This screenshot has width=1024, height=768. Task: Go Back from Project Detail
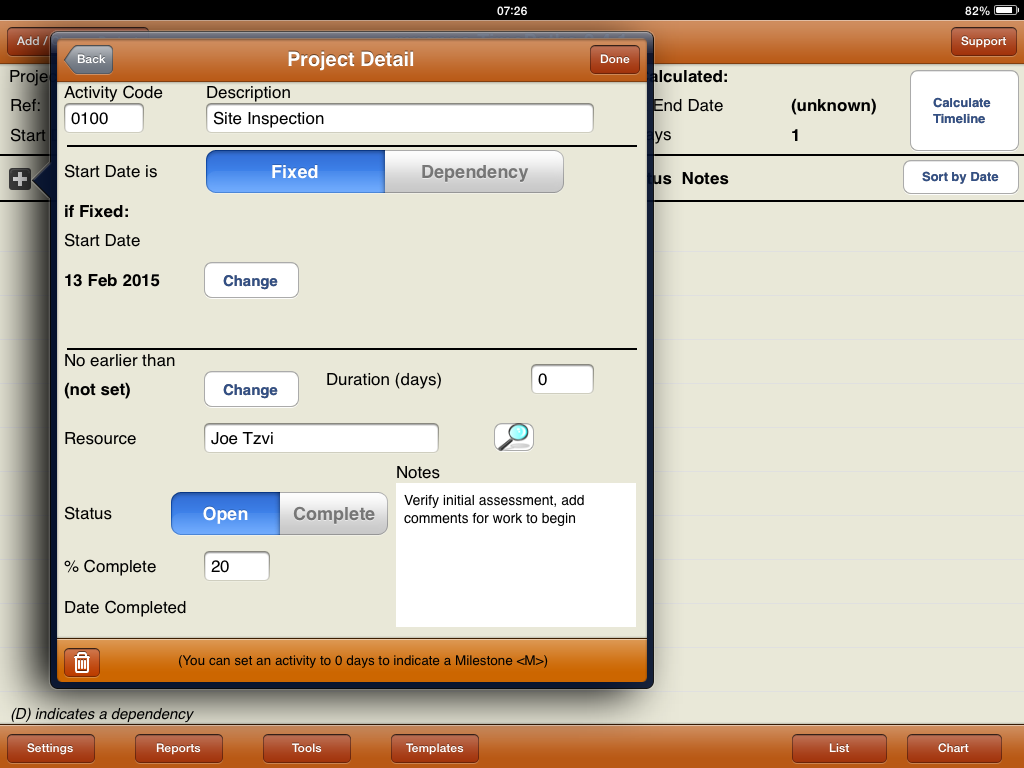pos(89,59)
